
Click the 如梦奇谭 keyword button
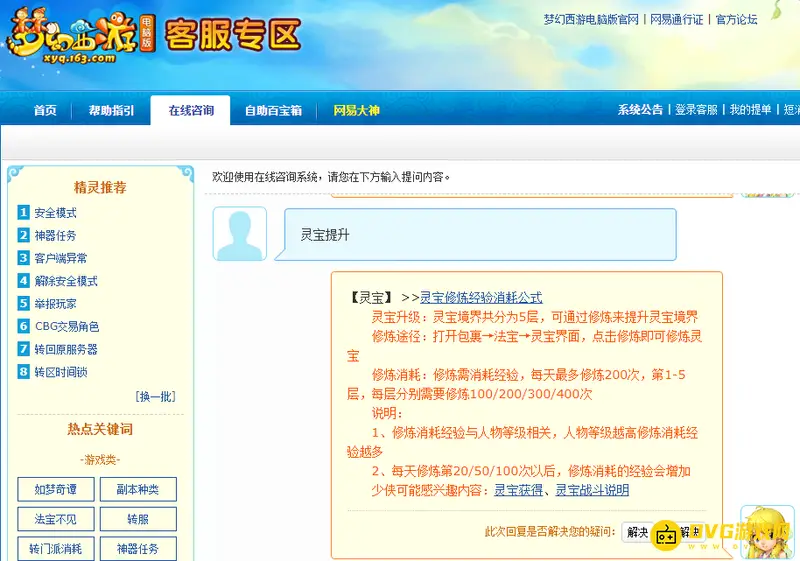[x=56, y=490]
